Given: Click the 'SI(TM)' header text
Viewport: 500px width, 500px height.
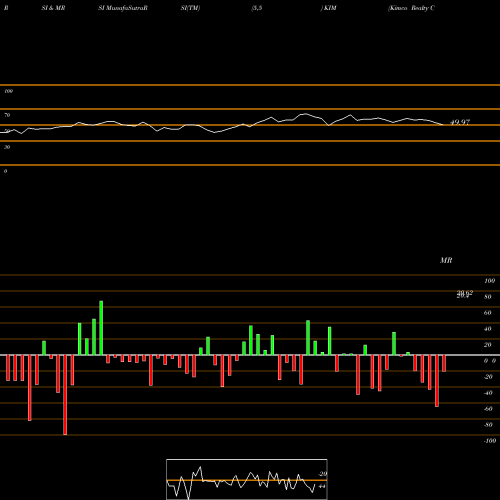Looking at the screenshot, I should pyautogui.click(x=190, y=8).
